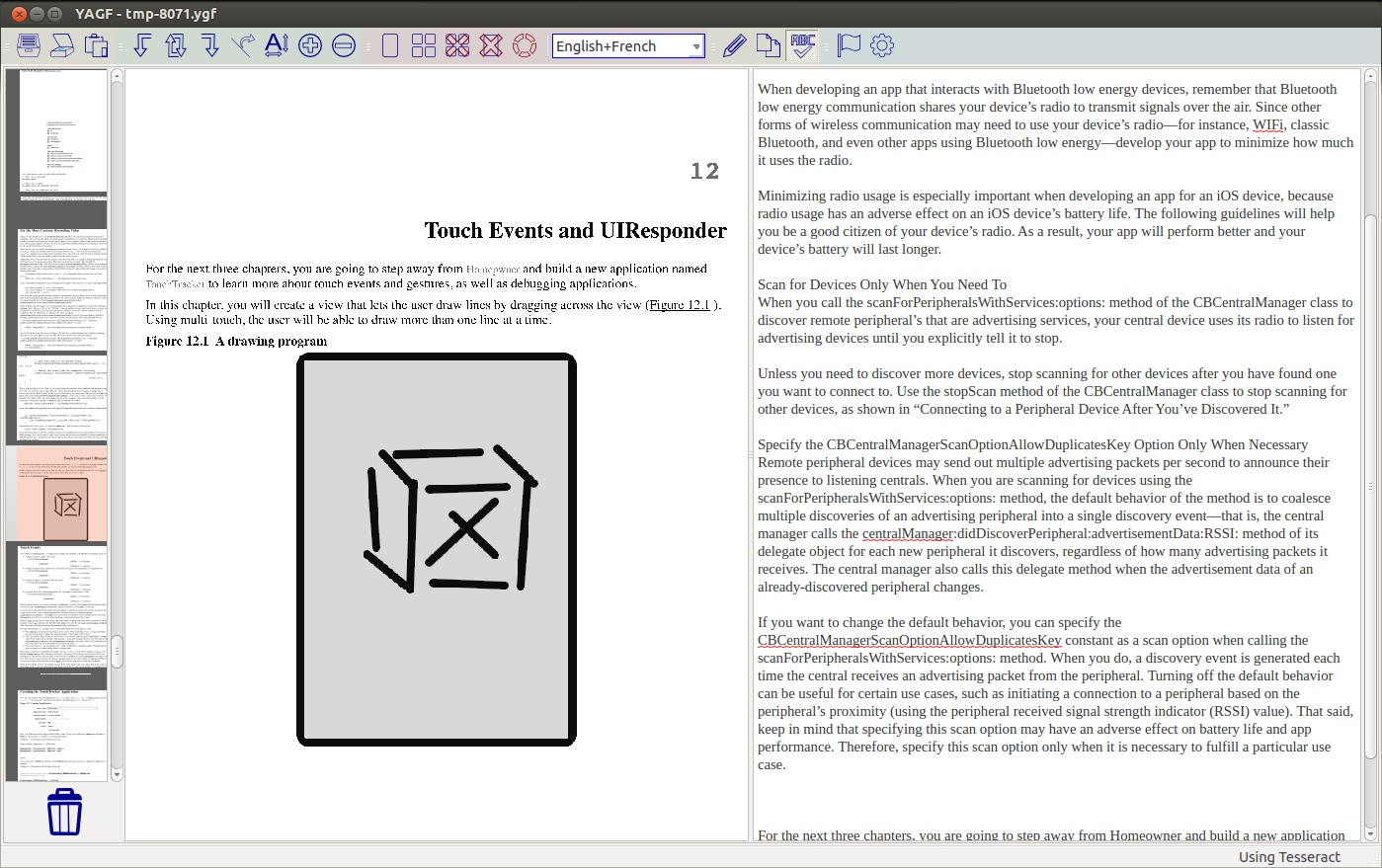Click the recognize page lifebuoy icon
The height and width of the screenshot is (868, 1382).
point(525,45)
